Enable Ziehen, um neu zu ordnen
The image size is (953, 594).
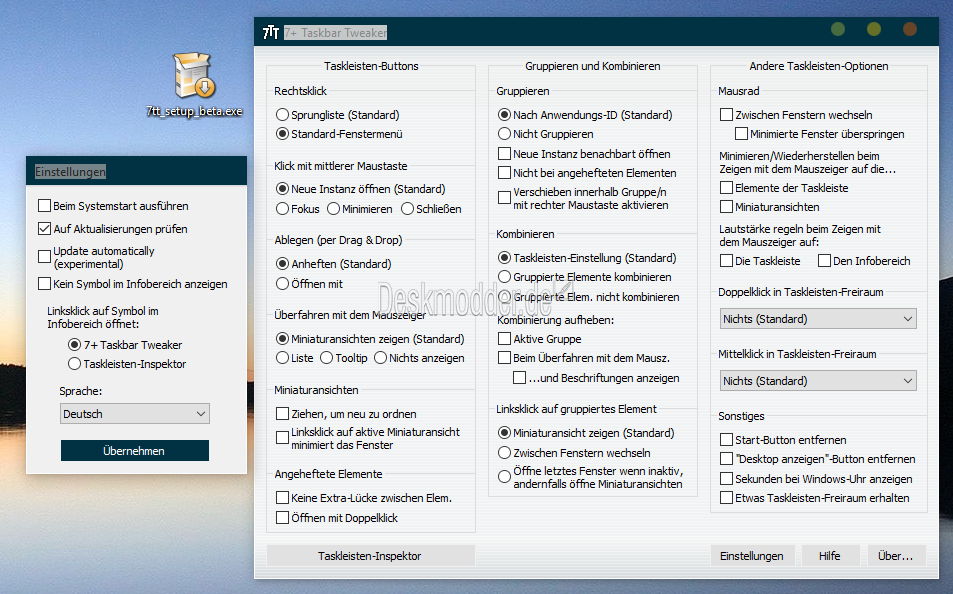click(282, 413)
